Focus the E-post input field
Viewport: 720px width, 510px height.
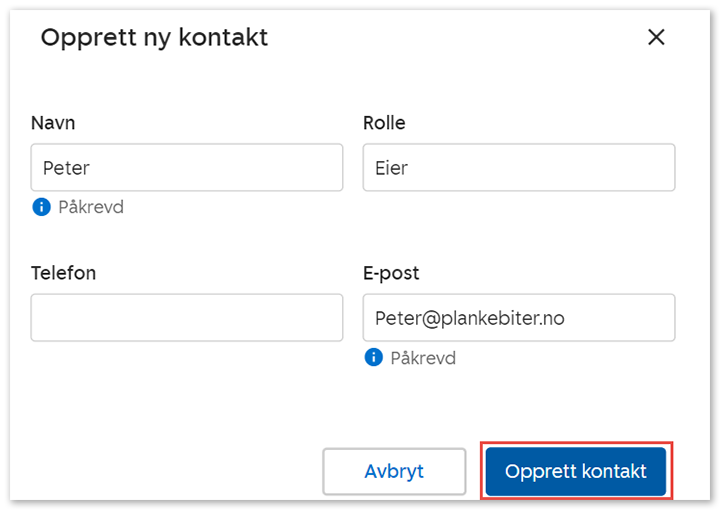click(518, 318)
